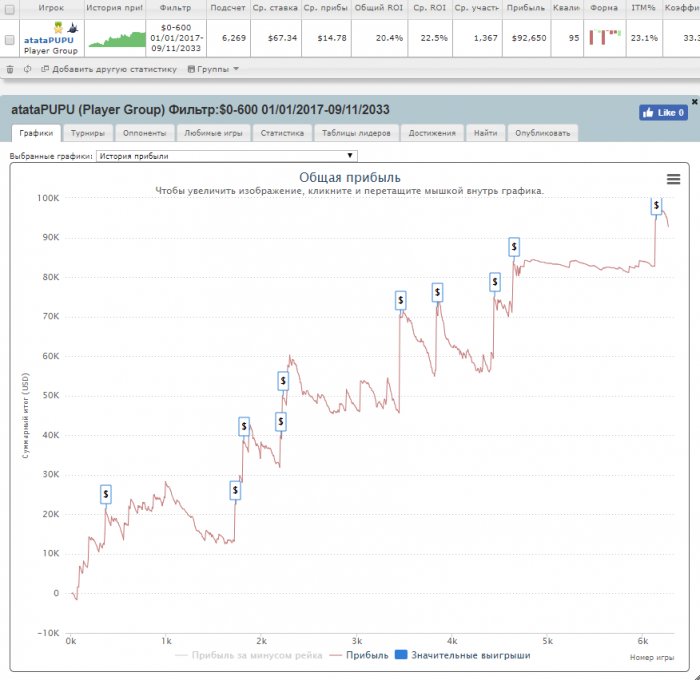This screenshot has height=680, width=700.
Task: Tick the header select-all checkbox
Action: (9, 9)
